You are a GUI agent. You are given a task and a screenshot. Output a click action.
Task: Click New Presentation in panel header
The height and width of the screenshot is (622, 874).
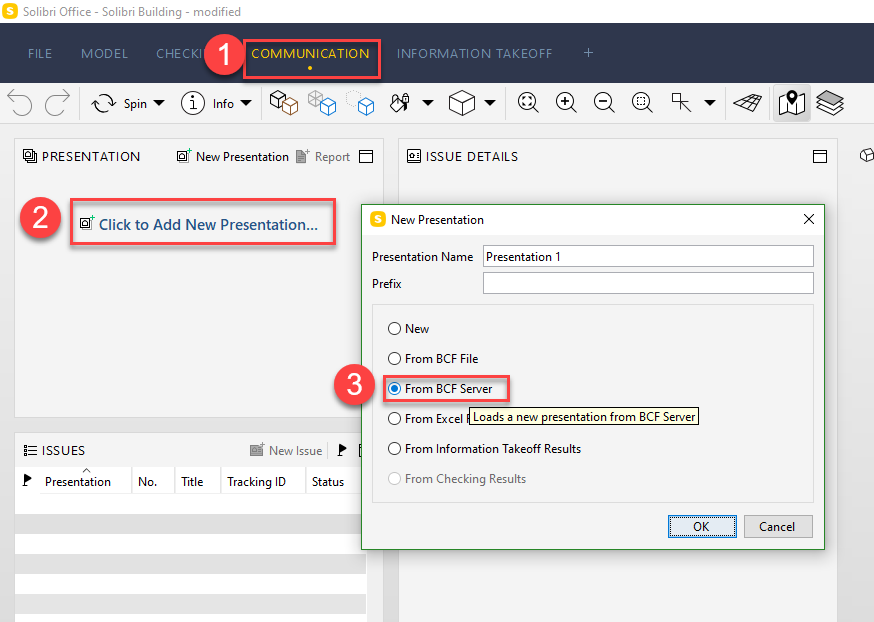pyautogui.click(x=233, y=157)
